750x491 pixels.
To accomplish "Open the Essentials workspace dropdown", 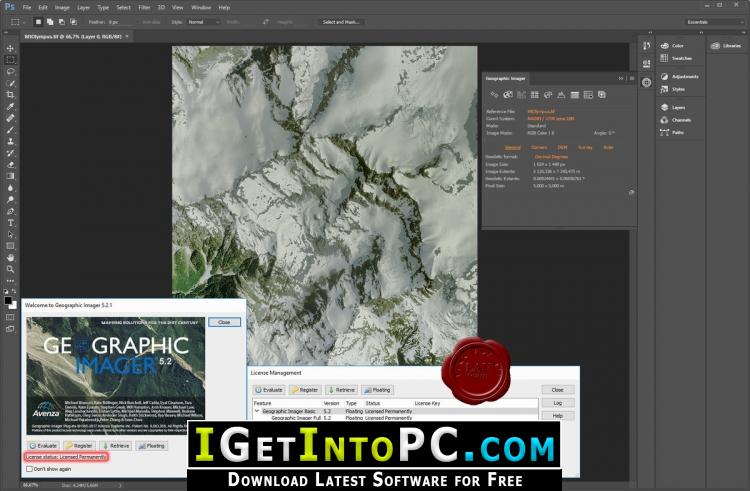I will tap(714, 22).
